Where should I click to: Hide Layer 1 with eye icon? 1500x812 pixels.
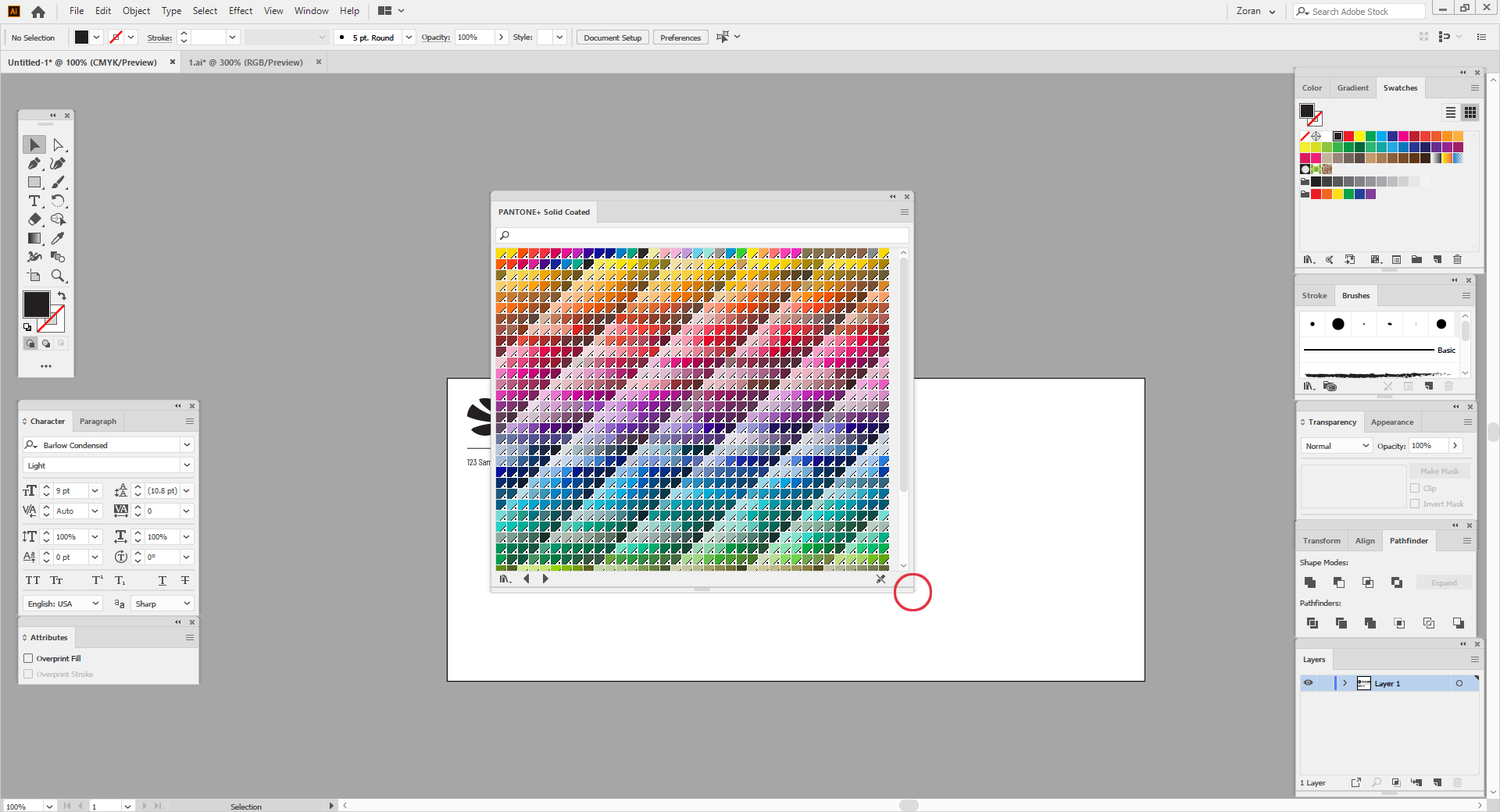pyautogui.click(x=1308, y=683)
